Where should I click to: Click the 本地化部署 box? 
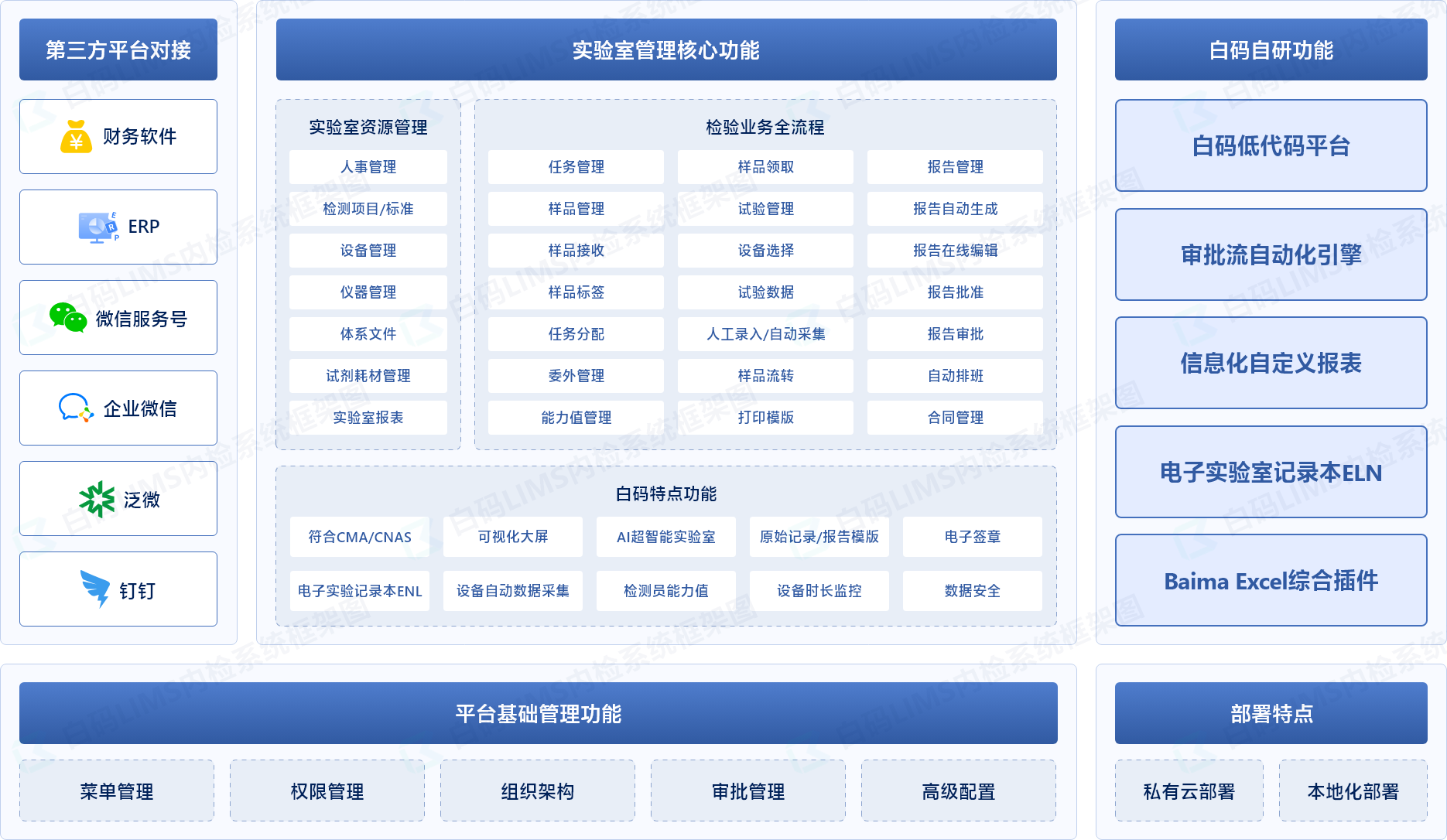tap(1353, 790)
